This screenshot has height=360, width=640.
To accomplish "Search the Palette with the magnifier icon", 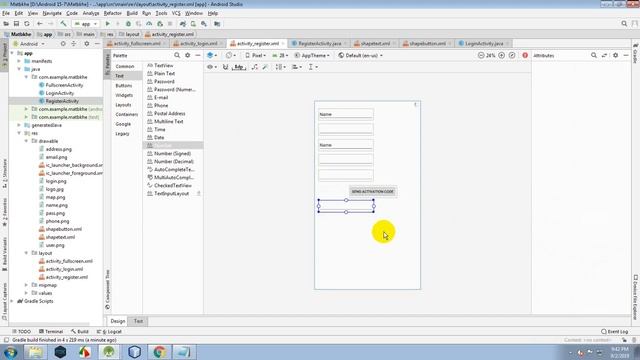I will pos(177,55).
